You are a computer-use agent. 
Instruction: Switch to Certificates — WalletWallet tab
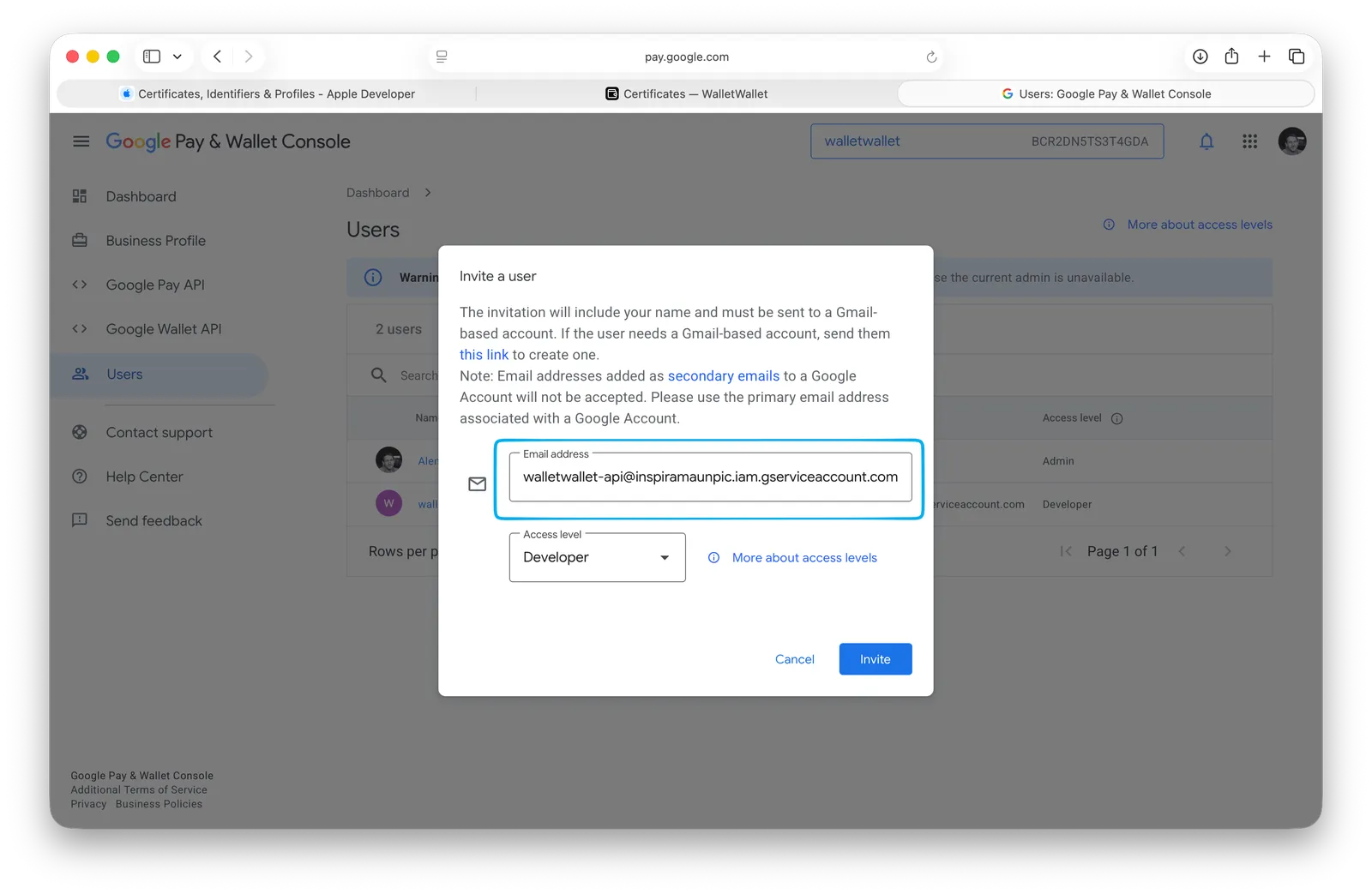(x=686, y=93)
